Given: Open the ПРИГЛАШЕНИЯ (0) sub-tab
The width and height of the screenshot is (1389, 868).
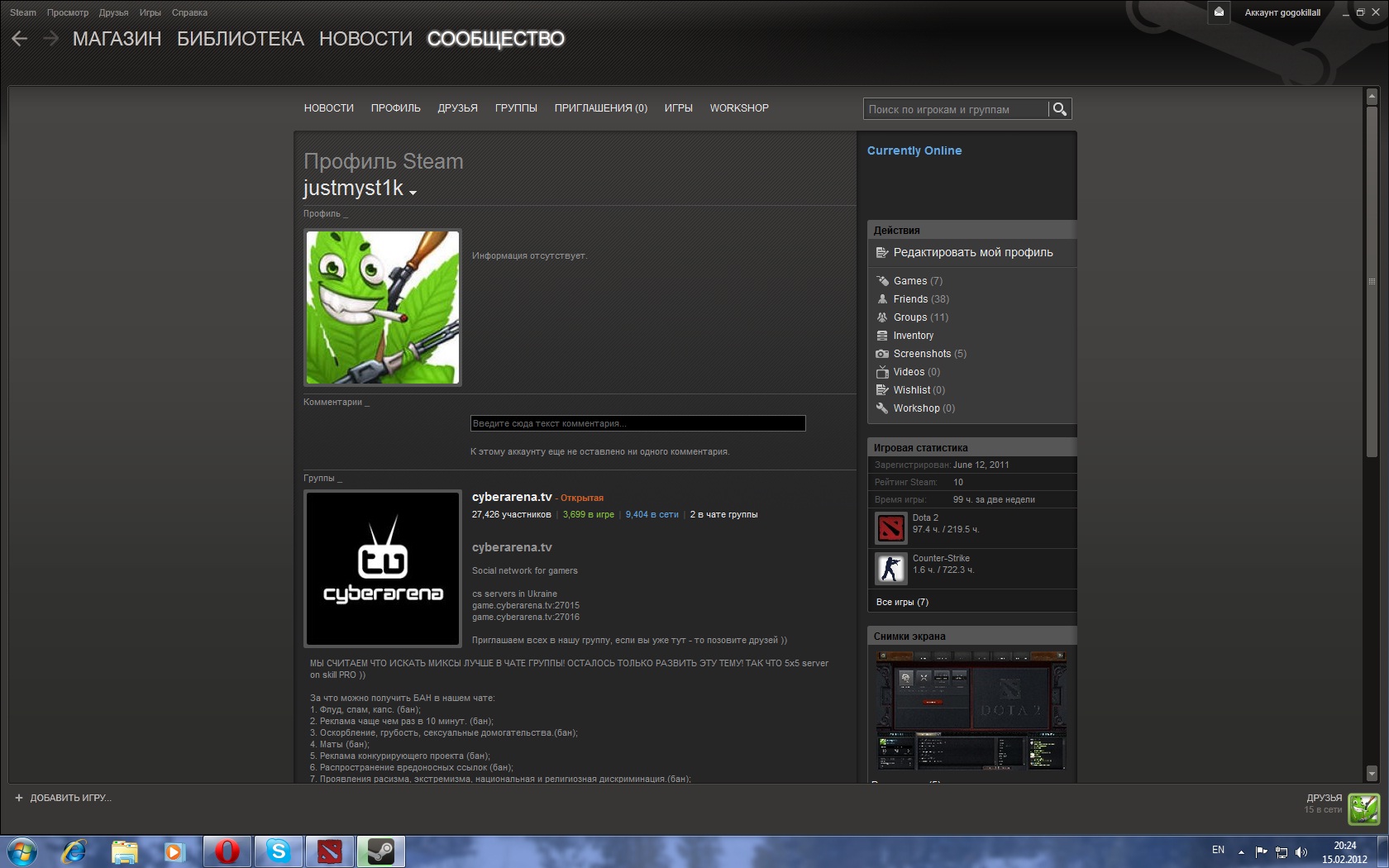Looking at the screenshot, I should (x=601, y=108).
